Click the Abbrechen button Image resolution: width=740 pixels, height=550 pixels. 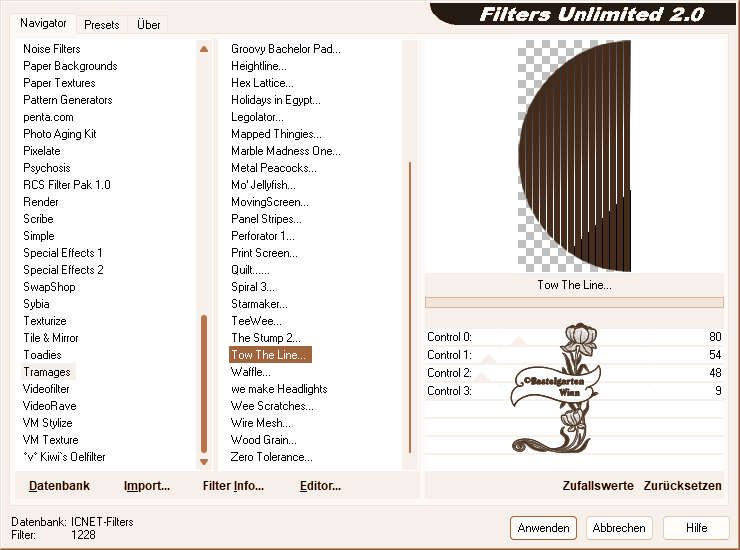[619, 528]
